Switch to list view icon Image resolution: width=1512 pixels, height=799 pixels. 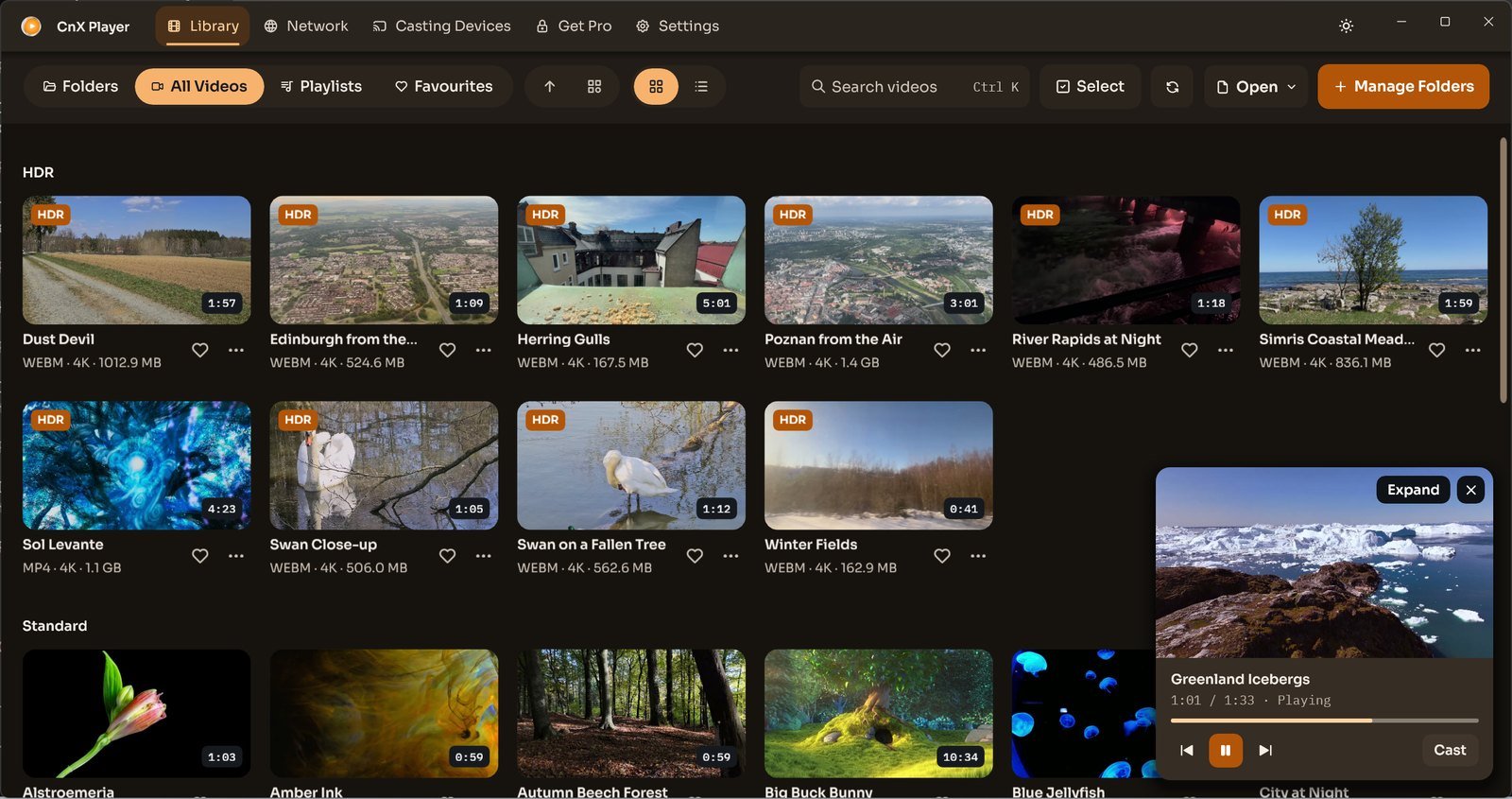(x=701, y=86)
